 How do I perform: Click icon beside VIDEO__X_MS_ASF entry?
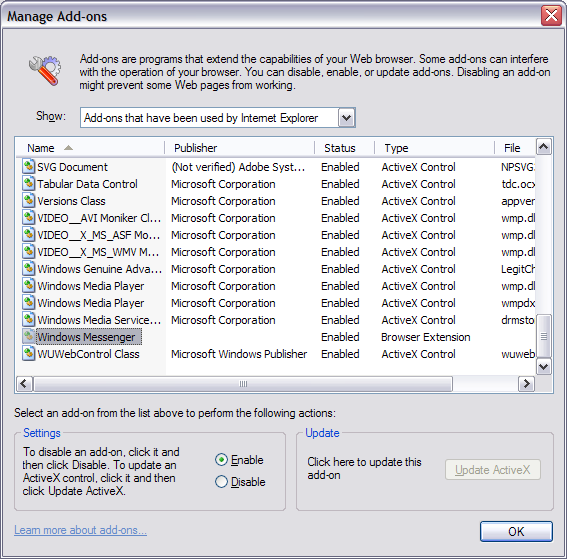(28, 235)
